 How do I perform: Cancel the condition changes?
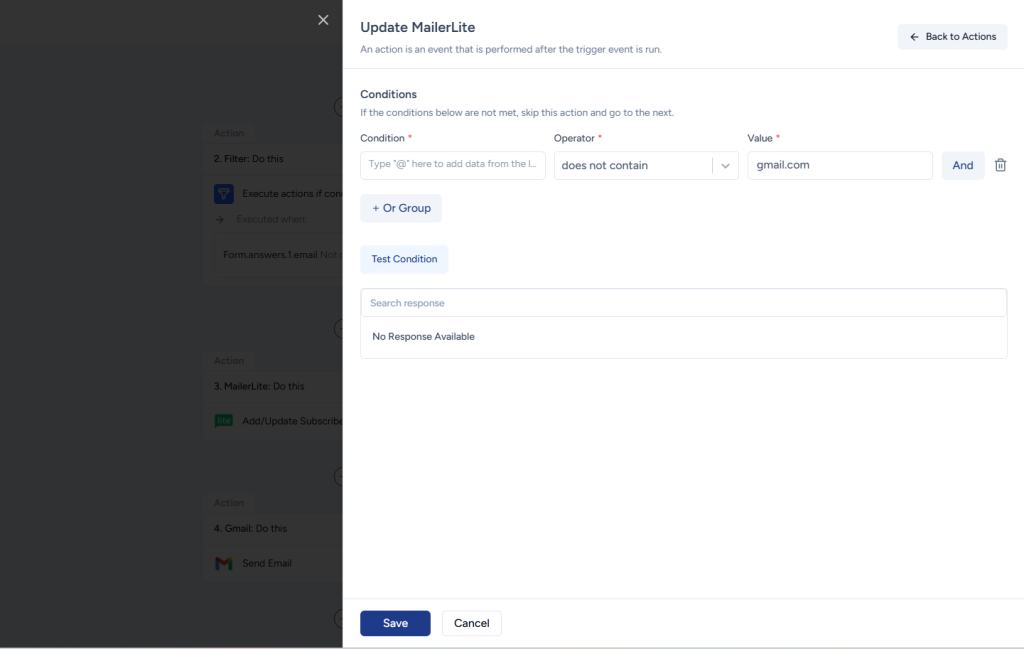[x=471, y=623]
